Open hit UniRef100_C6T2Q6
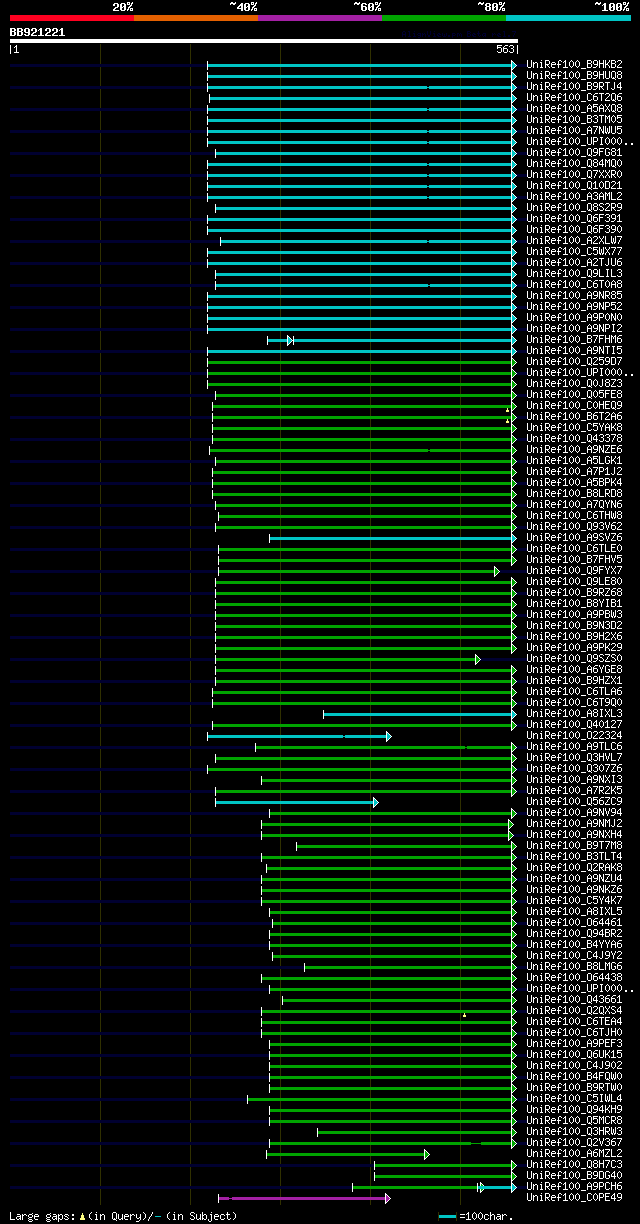The height and width of the screenshot is (1224, 640). (x=575, y=98)
